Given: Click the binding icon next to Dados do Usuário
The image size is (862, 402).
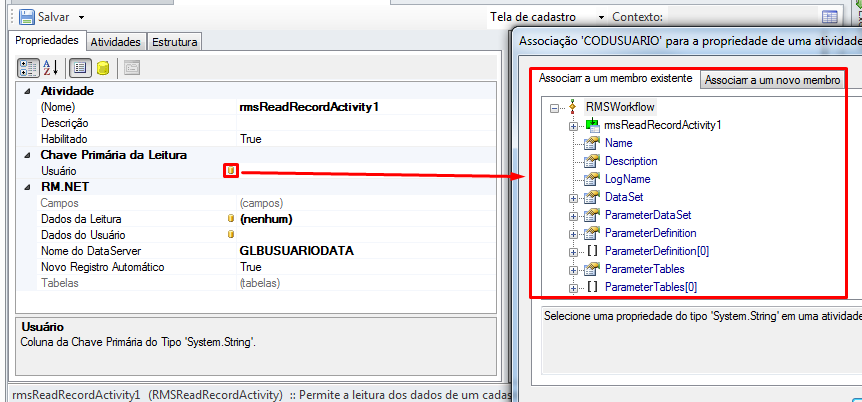Looking at the screenshot, I should point(231,235).
